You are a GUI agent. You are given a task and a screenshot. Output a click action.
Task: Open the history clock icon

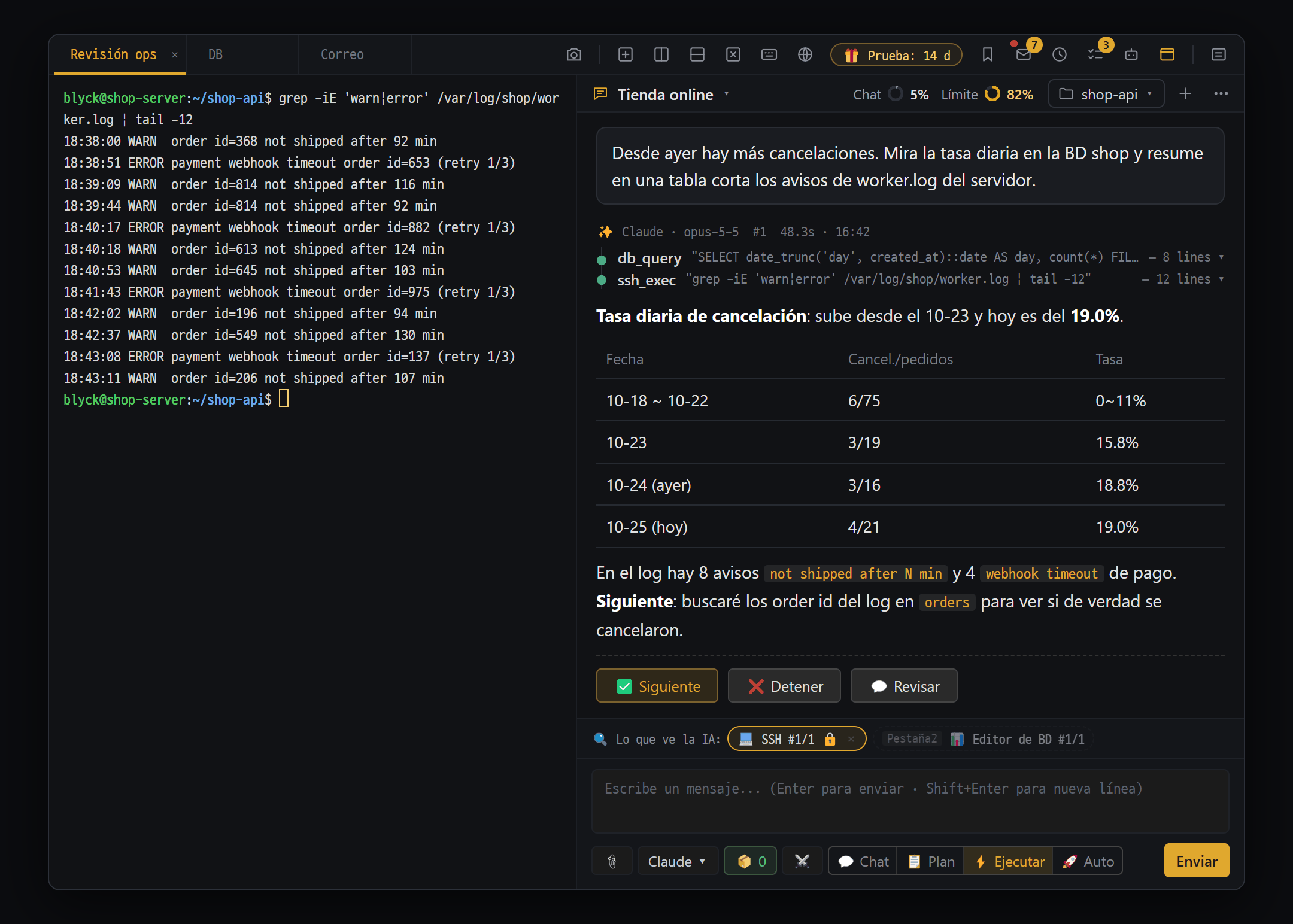[x=1060, y=55]
